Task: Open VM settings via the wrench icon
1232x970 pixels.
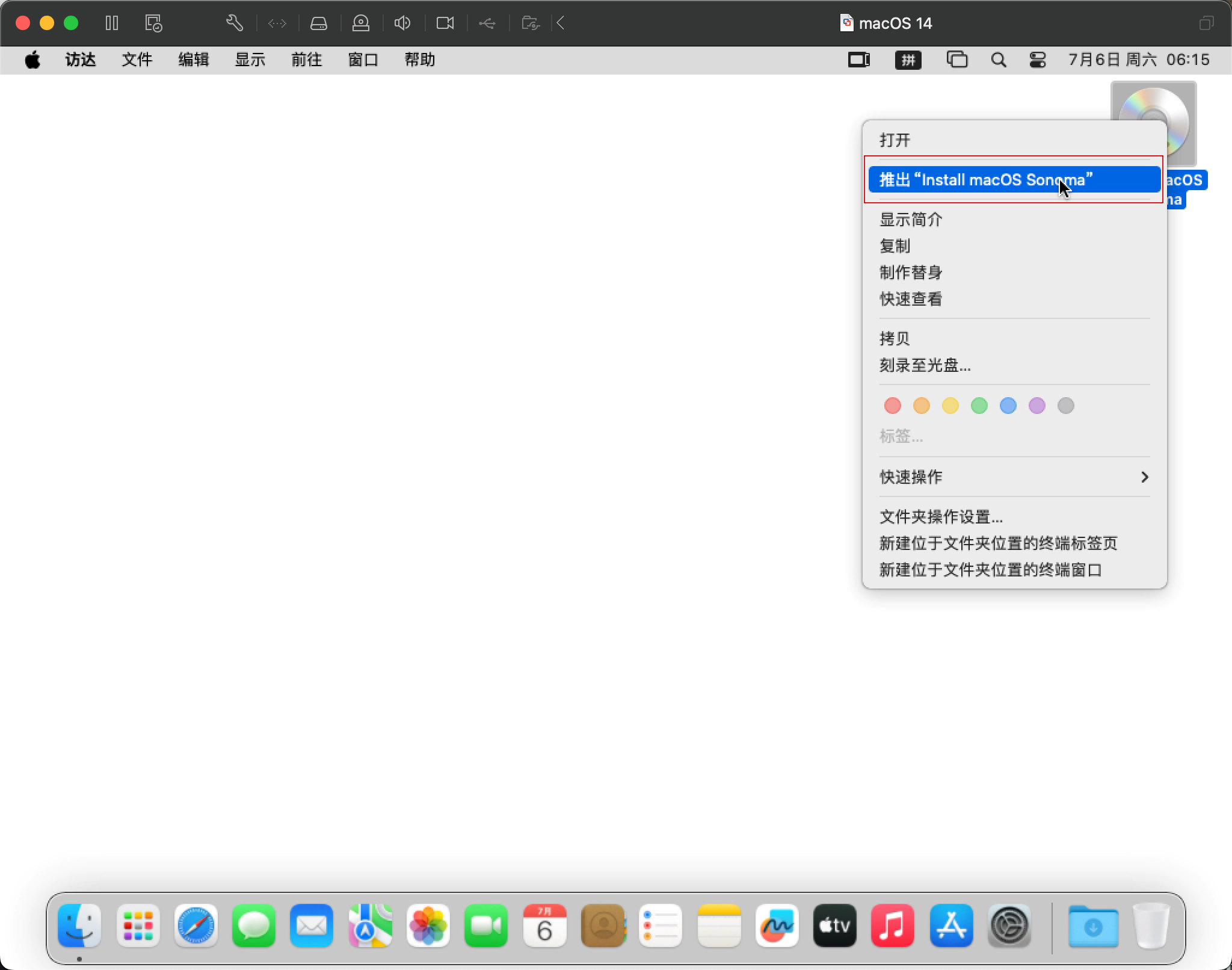Action: click(x=234, y=23)
